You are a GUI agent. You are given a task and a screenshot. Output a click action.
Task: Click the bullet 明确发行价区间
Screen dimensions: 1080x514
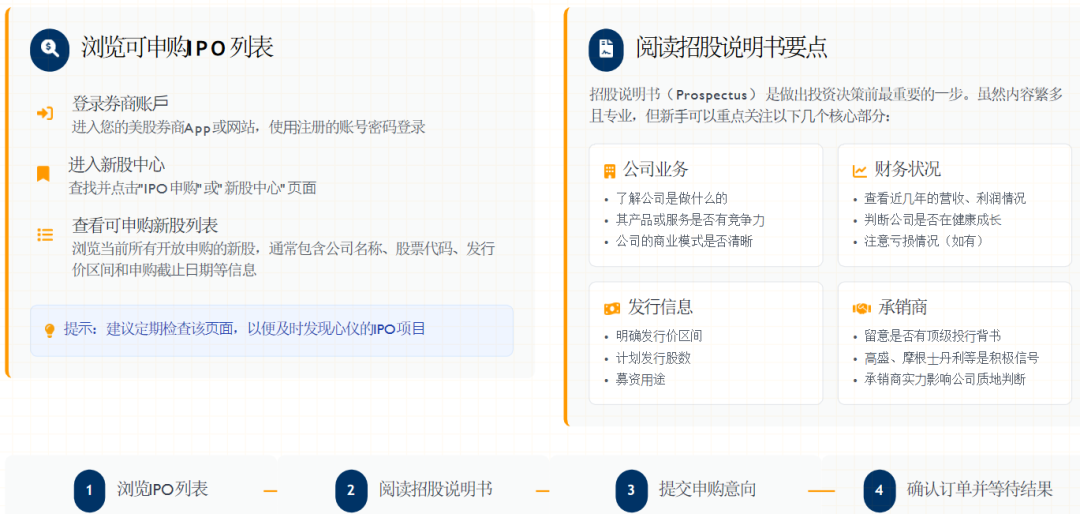click(659, 337)
